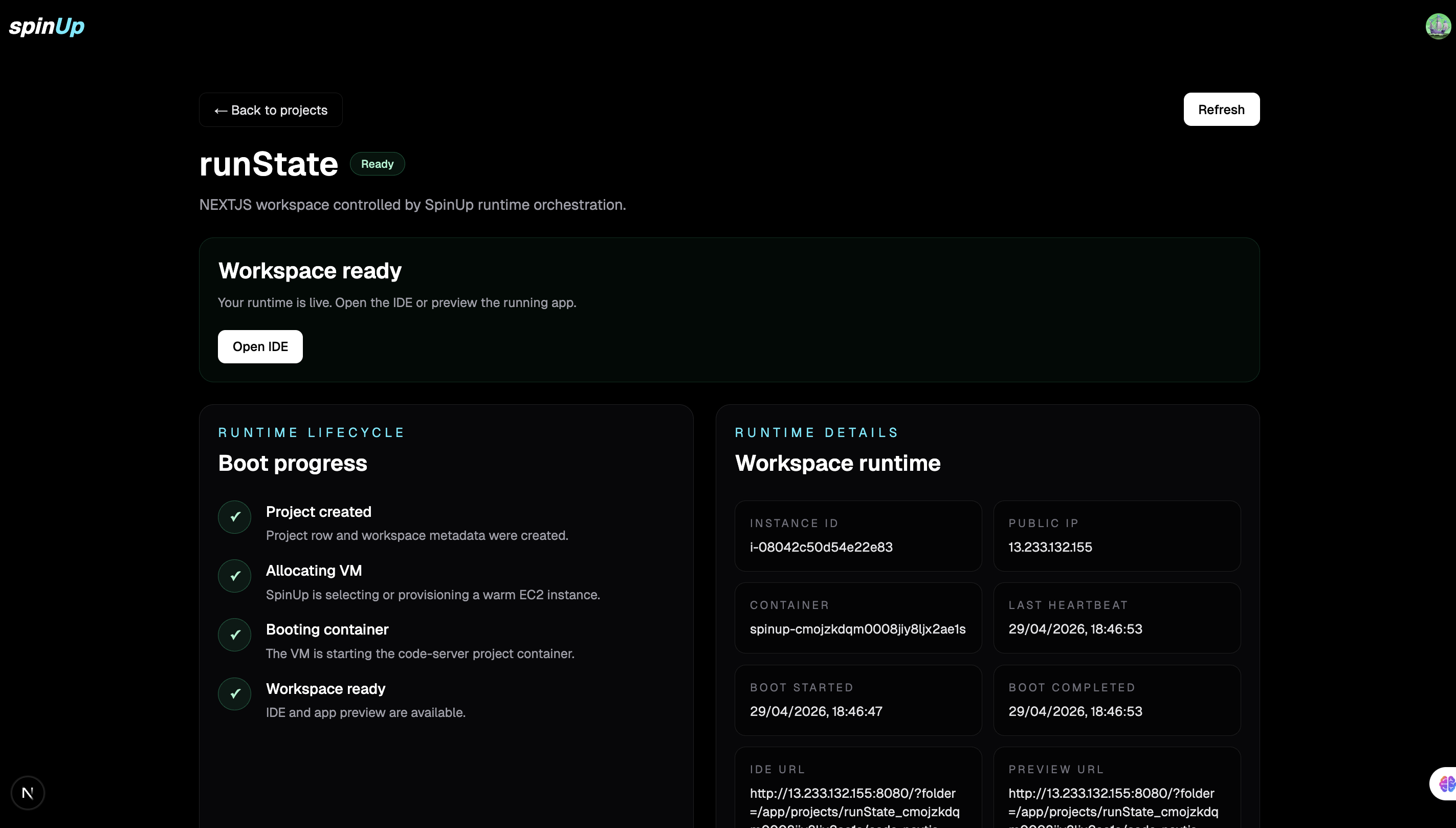
Task: Click the INSTANCE ID field label
Action: (x=794, y=523)
